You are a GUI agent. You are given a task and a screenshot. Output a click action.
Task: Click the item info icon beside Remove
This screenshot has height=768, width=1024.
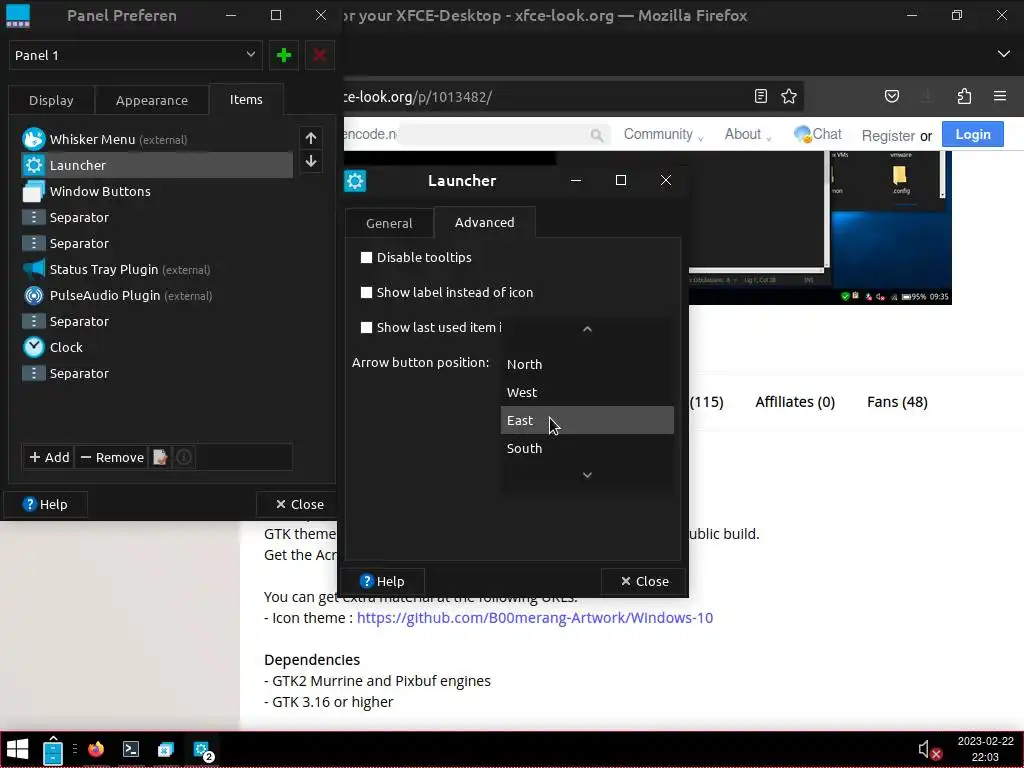(x=184, y=457)
